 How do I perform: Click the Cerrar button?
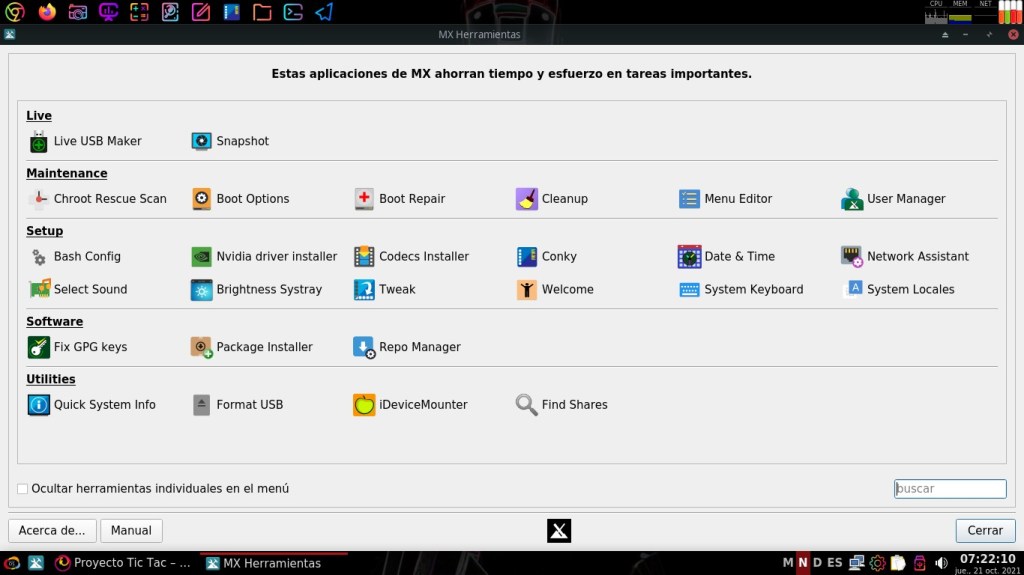click(x=985, y=530)
